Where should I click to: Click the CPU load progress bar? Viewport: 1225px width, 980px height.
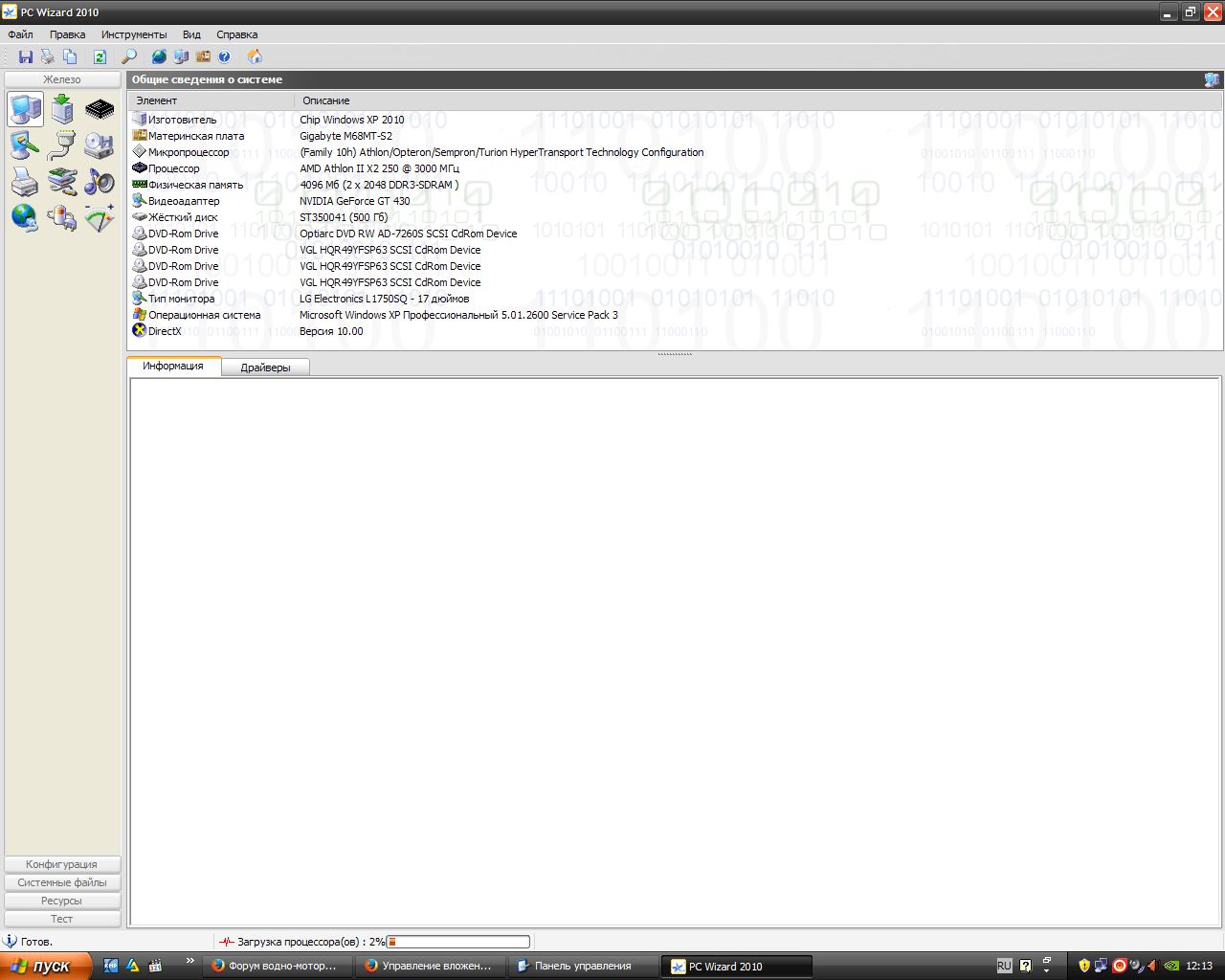(x=457, y=942)
